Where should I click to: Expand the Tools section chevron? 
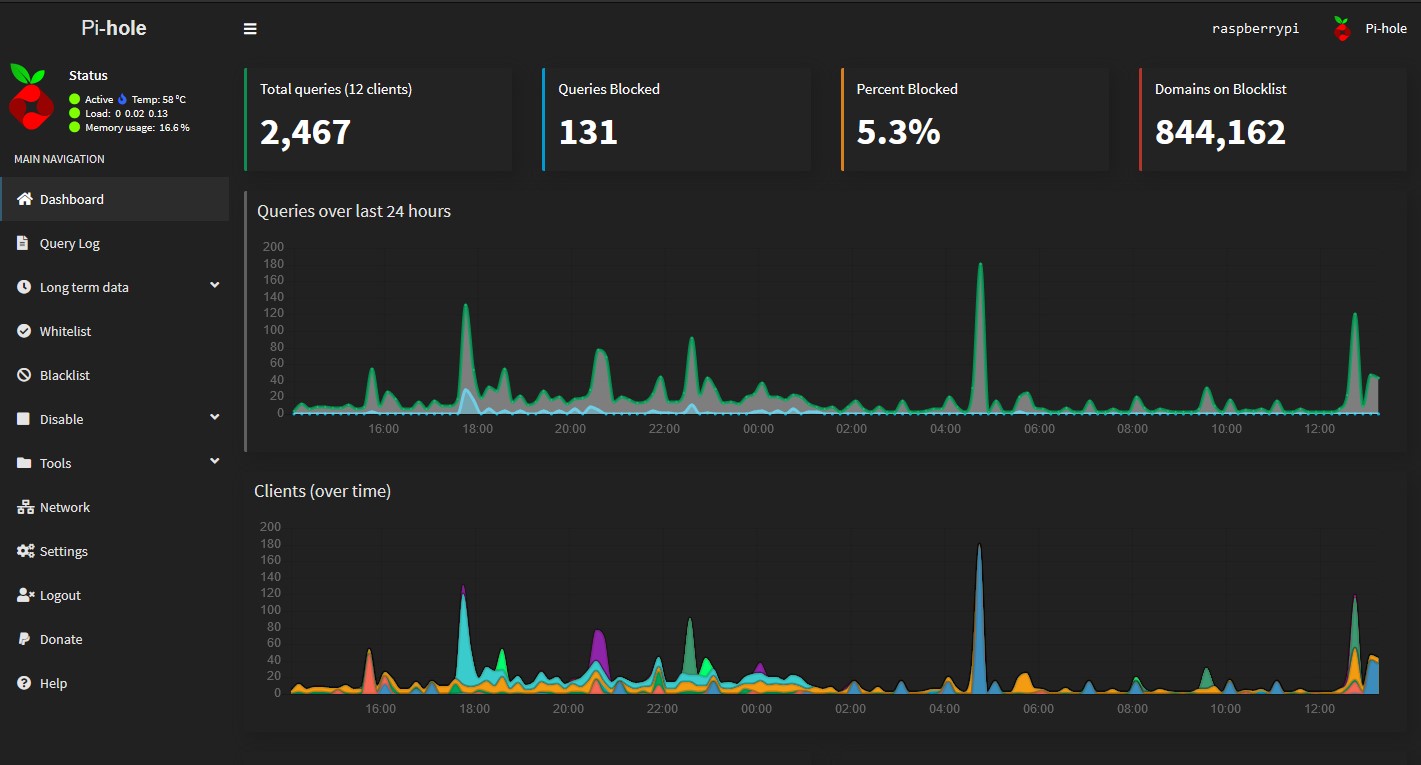[214, 461]
